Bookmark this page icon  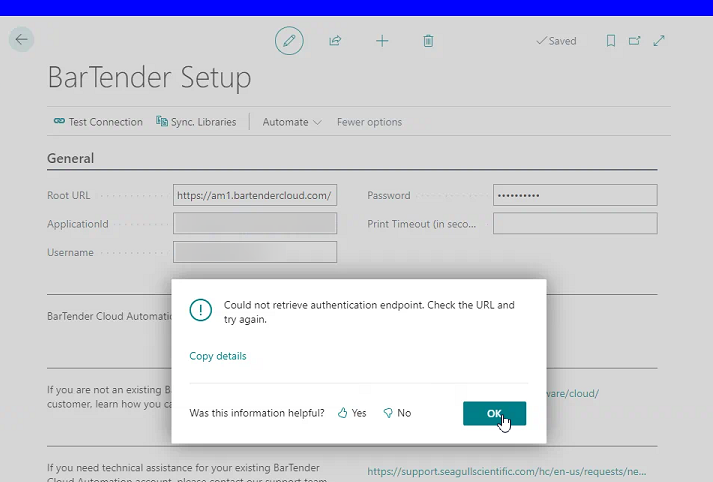point(611,41)
